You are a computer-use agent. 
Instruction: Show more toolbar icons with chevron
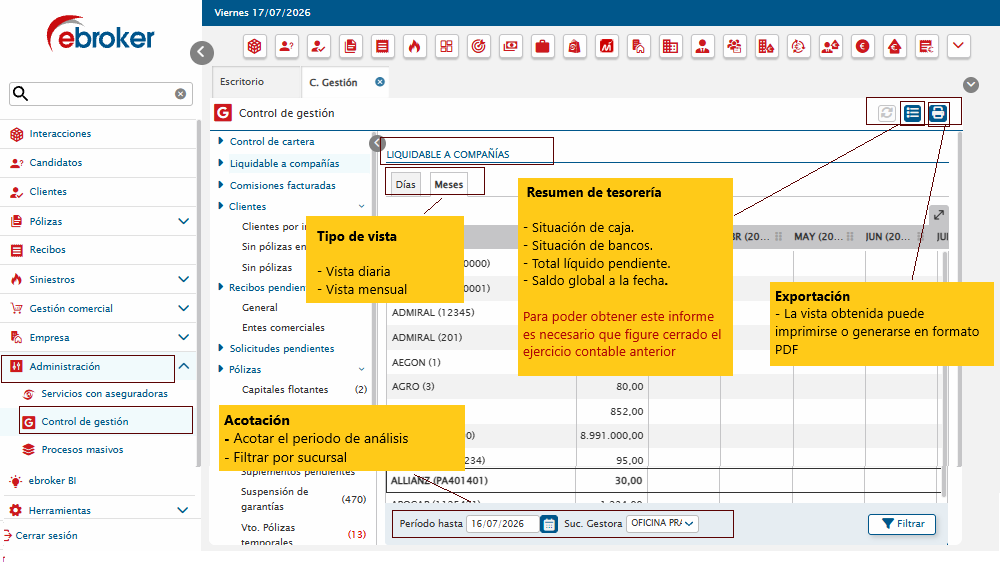[x=959, y=47]
